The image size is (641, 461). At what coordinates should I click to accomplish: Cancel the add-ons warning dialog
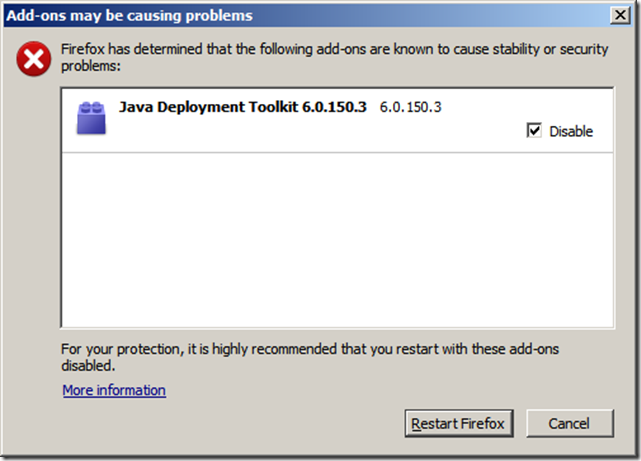569,423
